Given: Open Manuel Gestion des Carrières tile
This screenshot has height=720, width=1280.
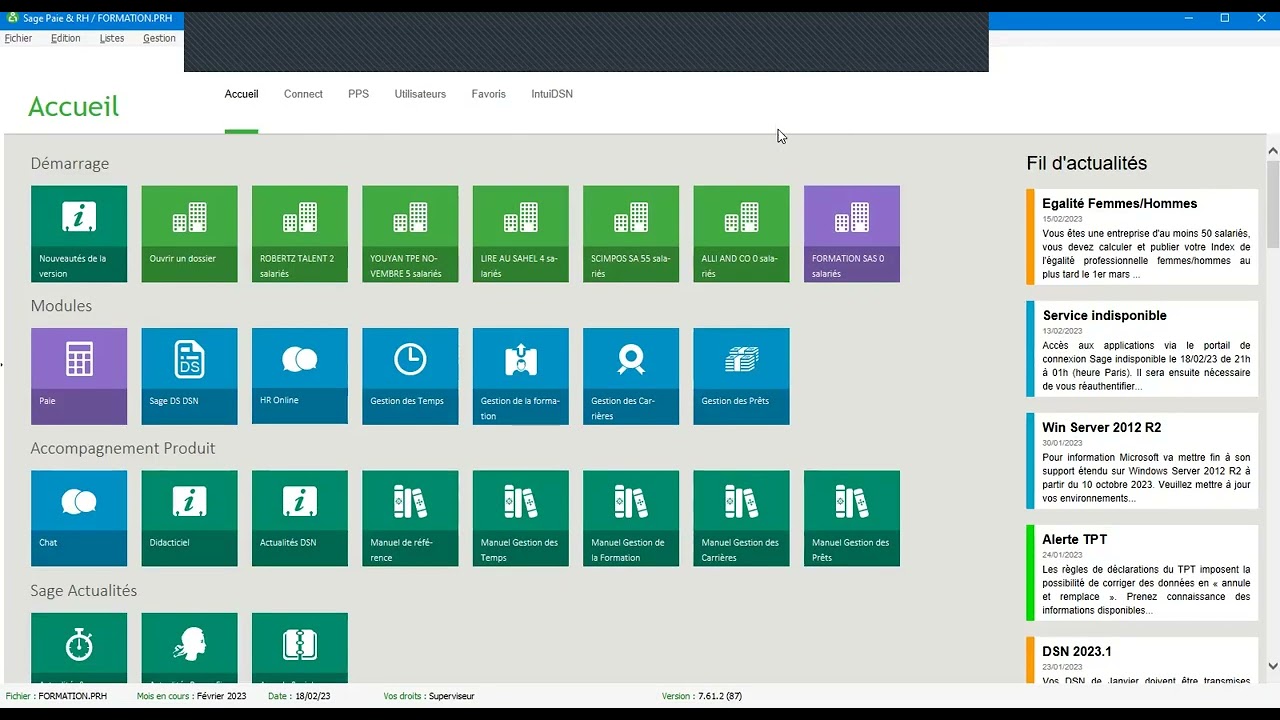Looking at the screenshot, I should [x=741, y=519].
